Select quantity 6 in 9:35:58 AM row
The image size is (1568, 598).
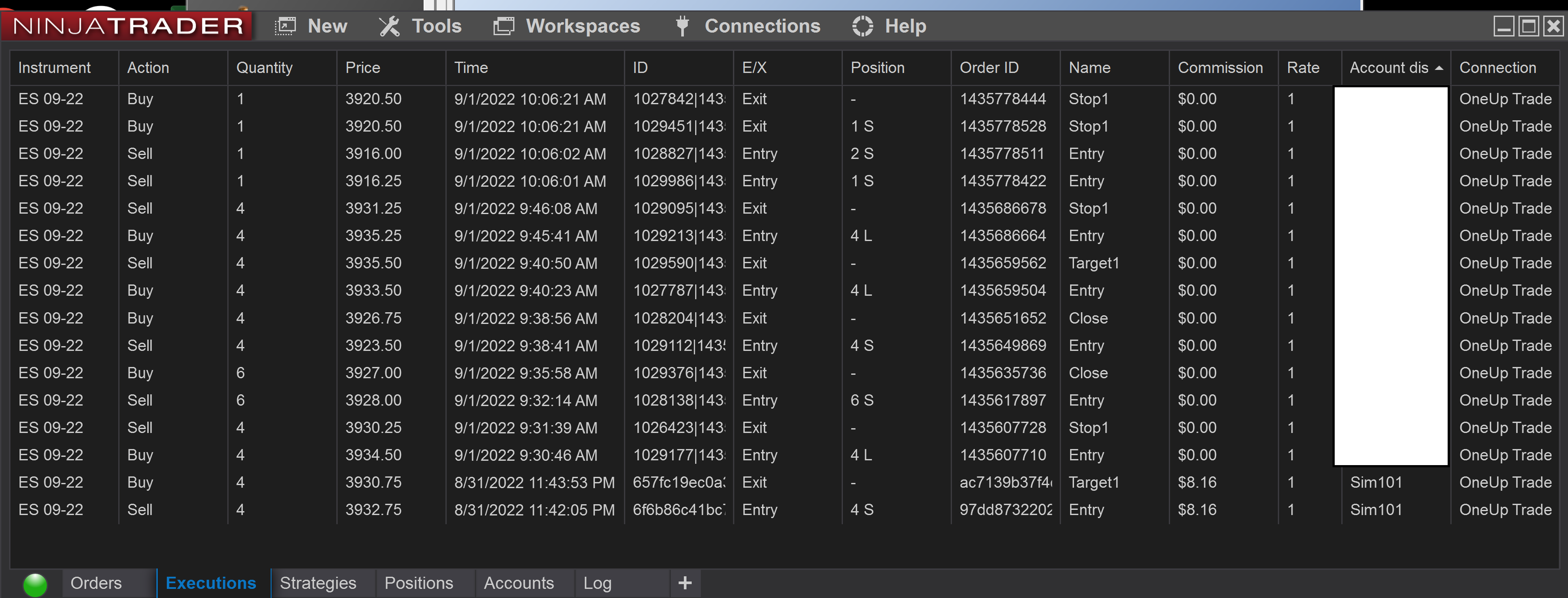pos(240,372)
